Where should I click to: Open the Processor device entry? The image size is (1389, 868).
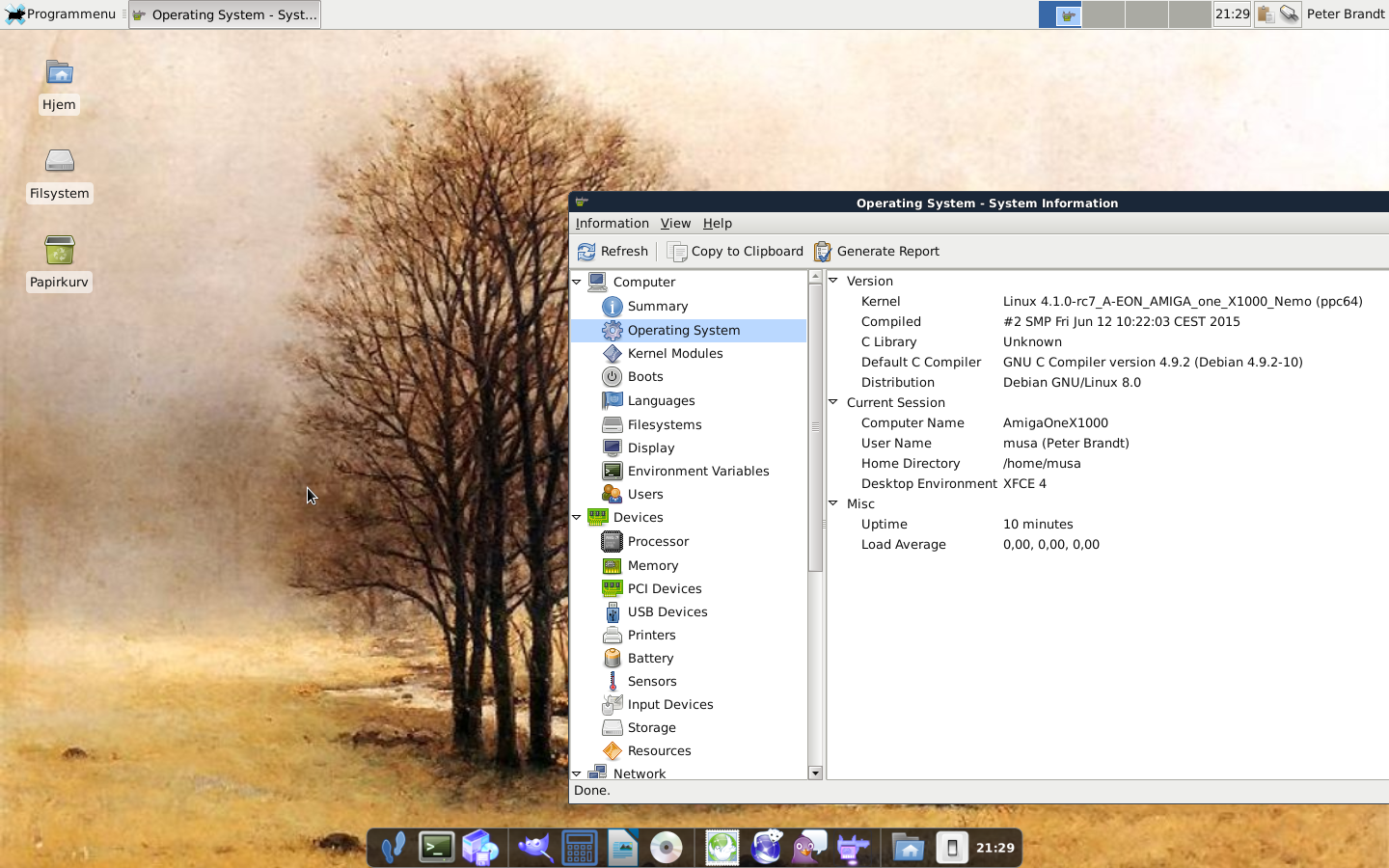pyautogui.click(x=658, y=542)
